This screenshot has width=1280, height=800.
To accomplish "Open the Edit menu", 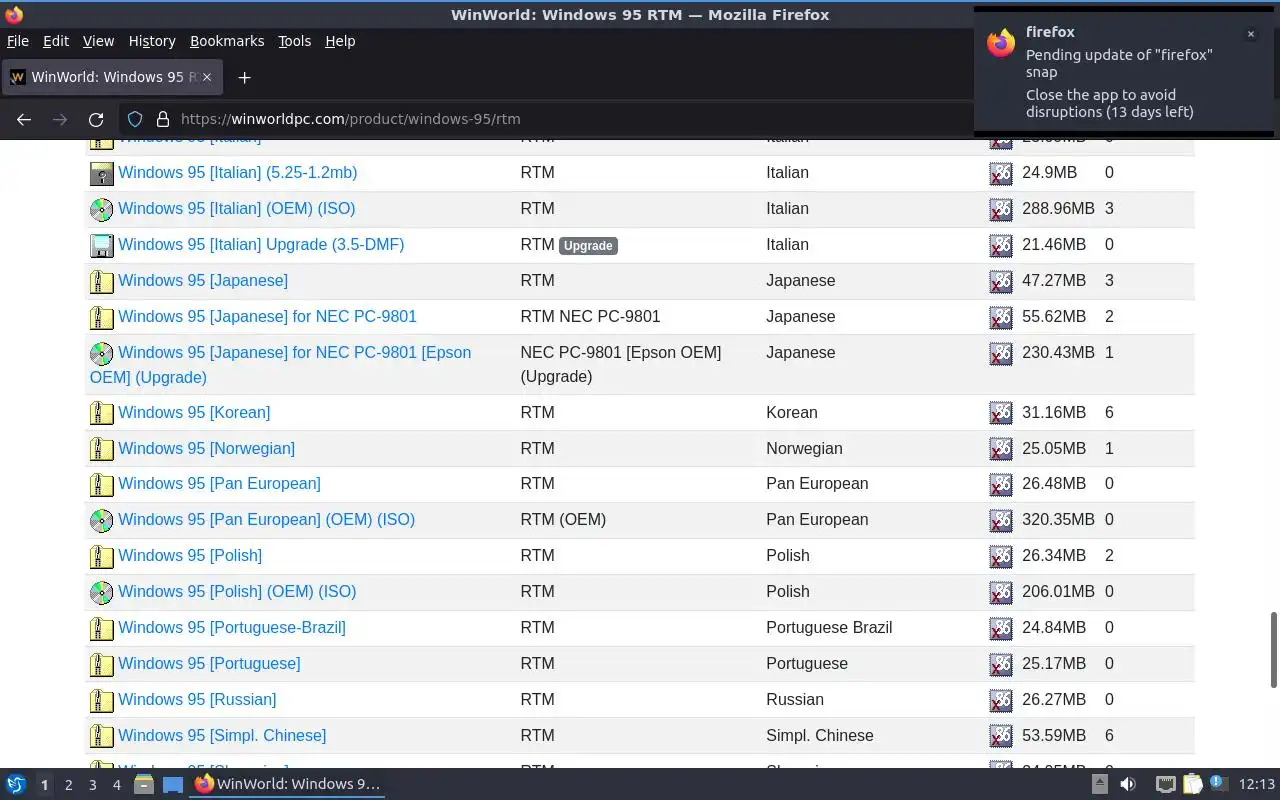I will [x=56, y=41].
